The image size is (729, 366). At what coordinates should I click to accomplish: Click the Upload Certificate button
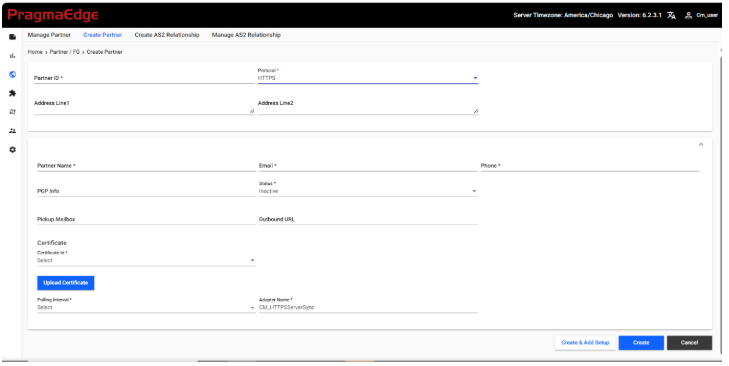click(66, 283)
